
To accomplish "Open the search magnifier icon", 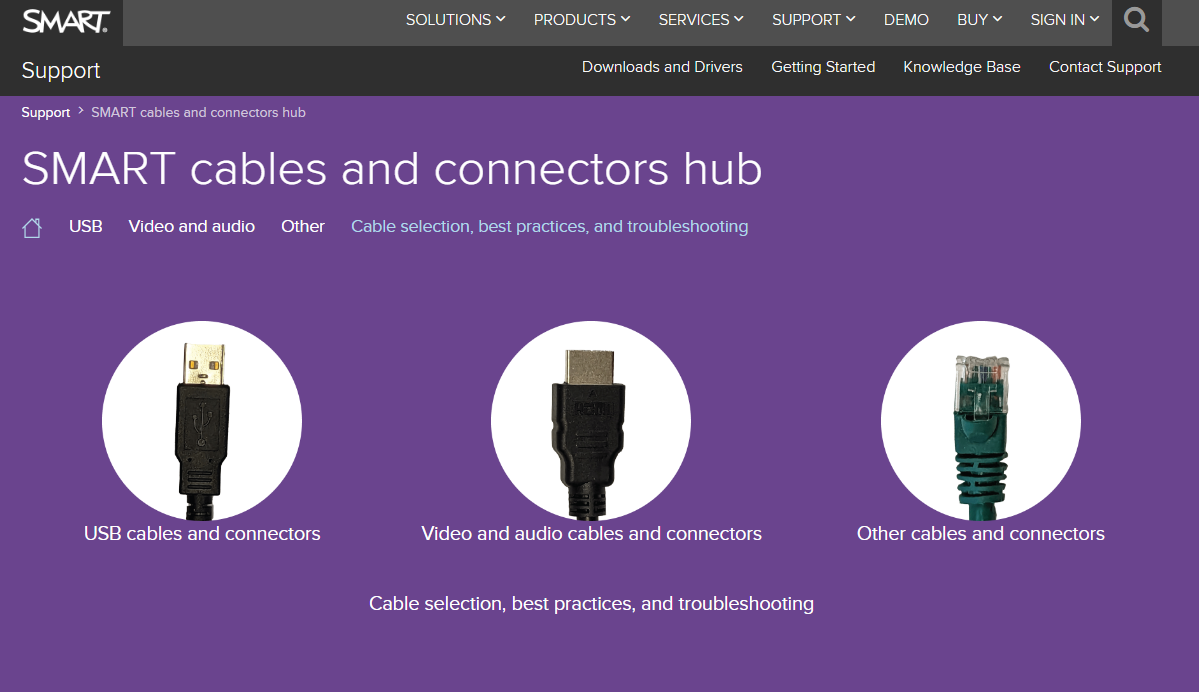I will click(x=1135, y=19).
